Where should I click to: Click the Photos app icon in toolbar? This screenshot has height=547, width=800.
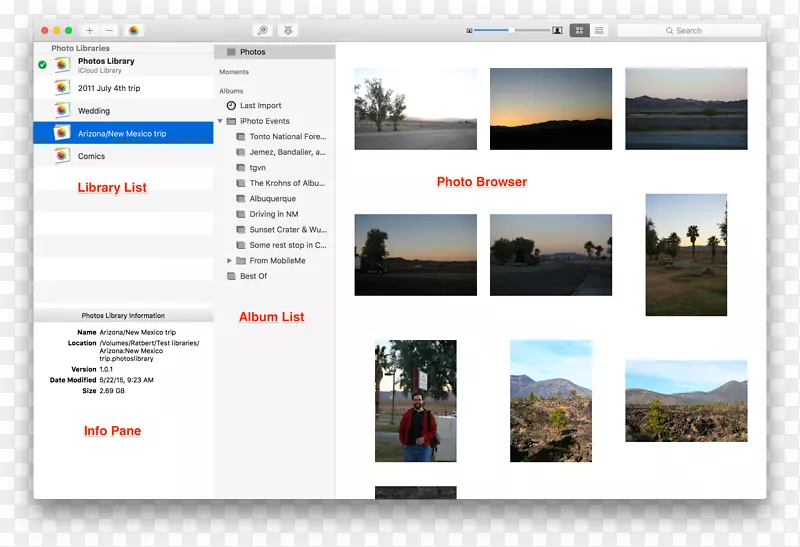coord(134,31)
